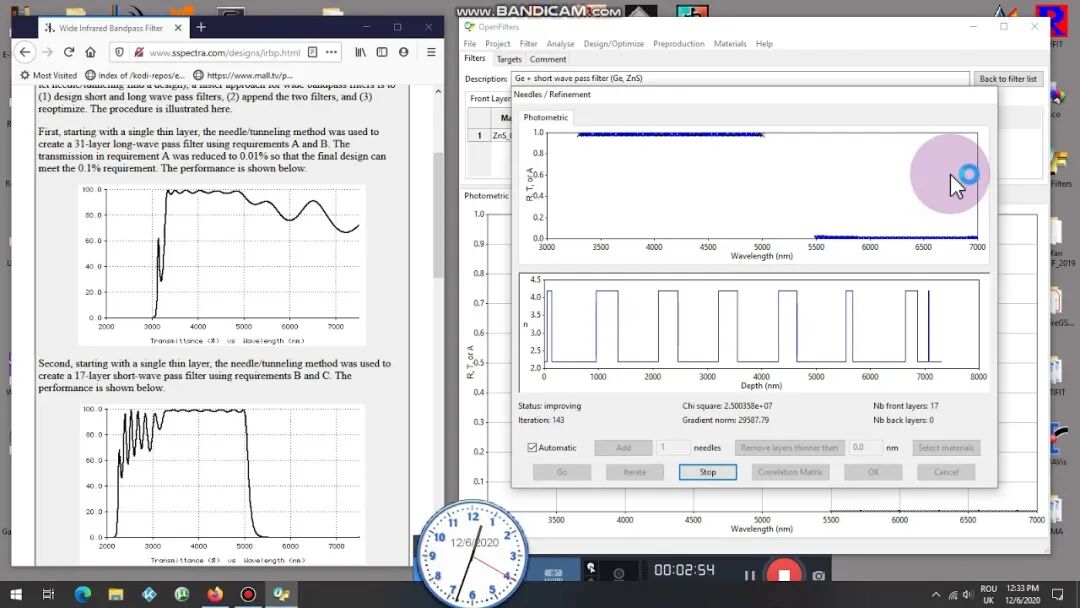Image resolution: width=1080 pixels, height=608 pixels.
Task: Toggle reader view in address bar
Action: click(313, 52)
